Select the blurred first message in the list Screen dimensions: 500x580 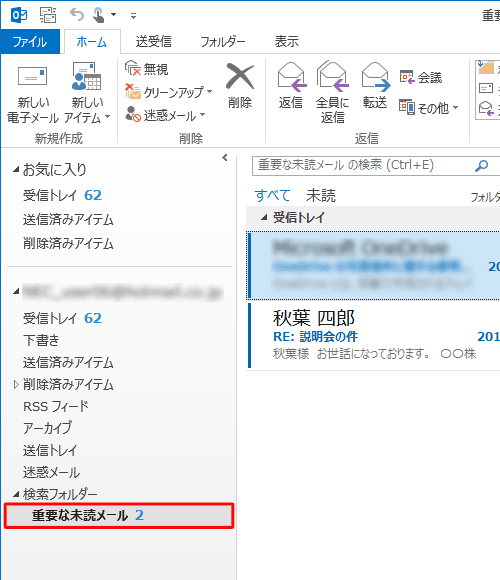click(x=374, y=266)
